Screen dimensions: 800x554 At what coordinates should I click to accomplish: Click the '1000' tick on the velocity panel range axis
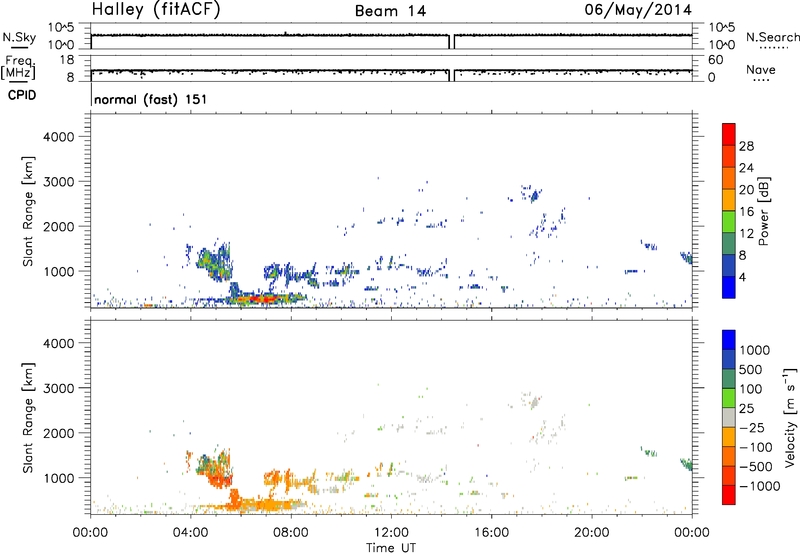(x=58, y=478)
